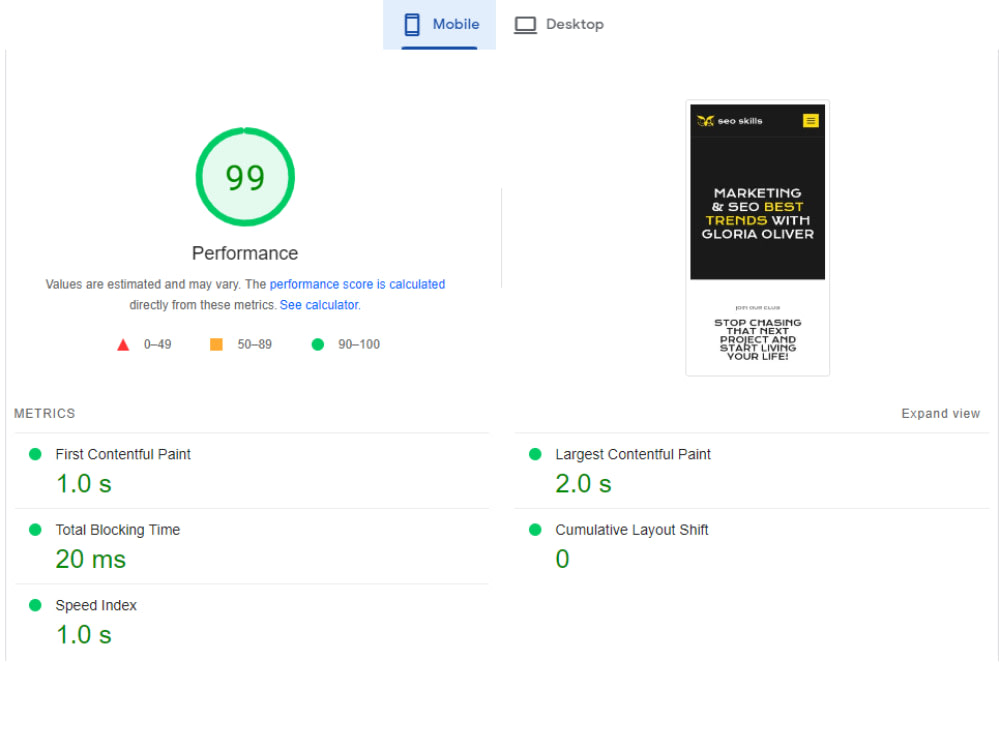Click the green dot beside Cumulative Layout Shift
1000x750 pixels.
pyautogui.click(x=535, y=529)
